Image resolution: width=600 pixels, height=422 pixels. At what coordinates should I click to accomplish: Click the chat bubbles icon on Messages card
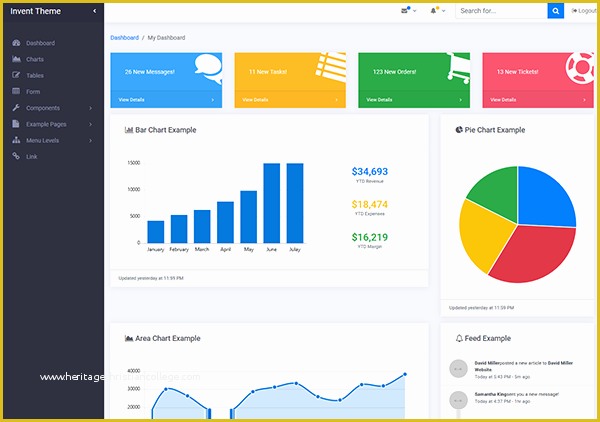click(208, 68)
